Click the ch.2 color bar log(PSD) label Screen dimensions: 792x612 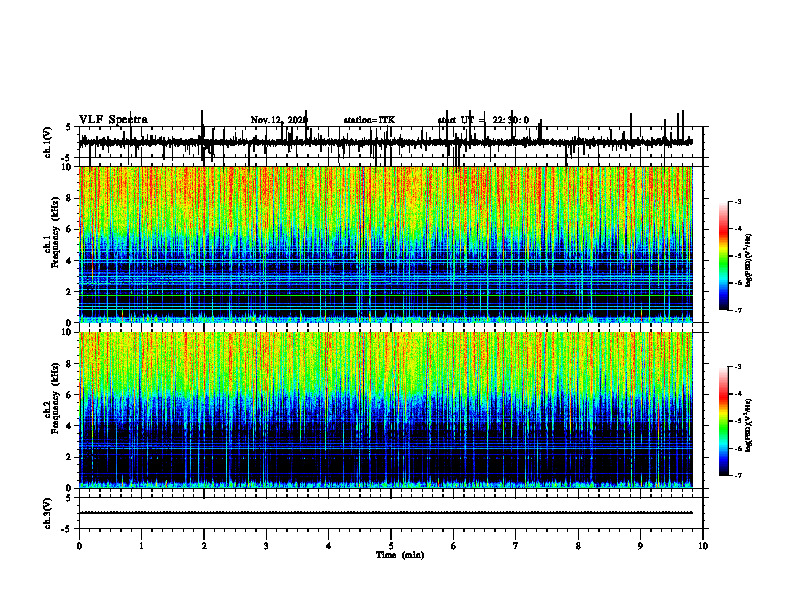[749, 425]
